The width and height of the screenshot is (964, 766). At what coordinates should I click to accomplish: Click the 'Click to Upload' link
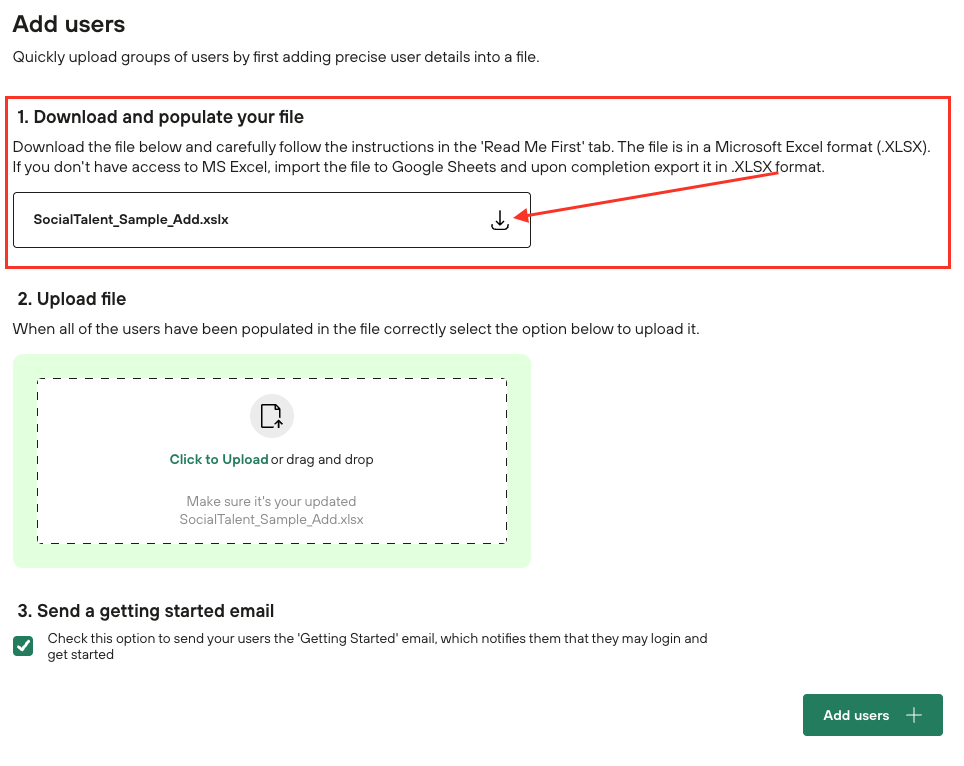tap(219, 460)
